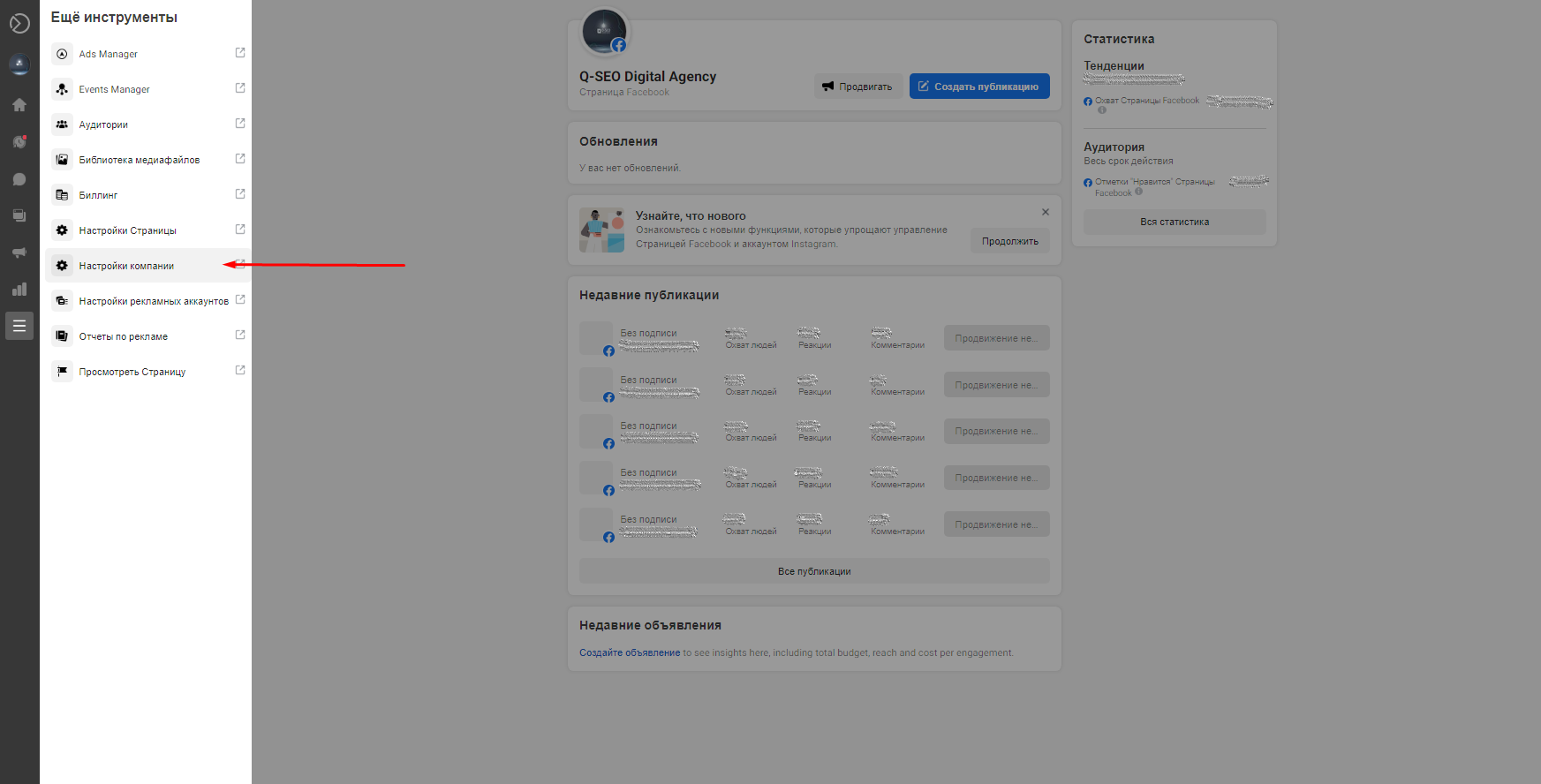Close the Узнайте, что нового banner
The width and height of the screenshot is (1541, 784).
[1046, 212]
